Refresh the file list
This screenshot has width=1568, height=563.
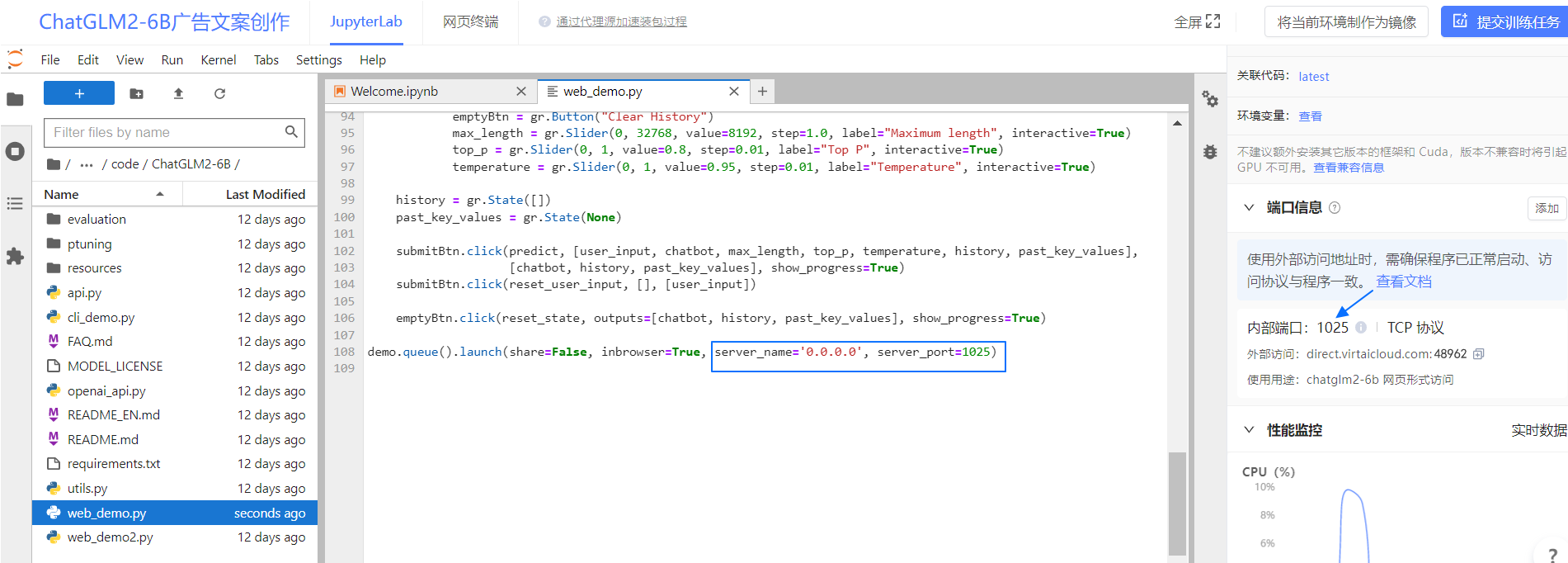(219, 94)
